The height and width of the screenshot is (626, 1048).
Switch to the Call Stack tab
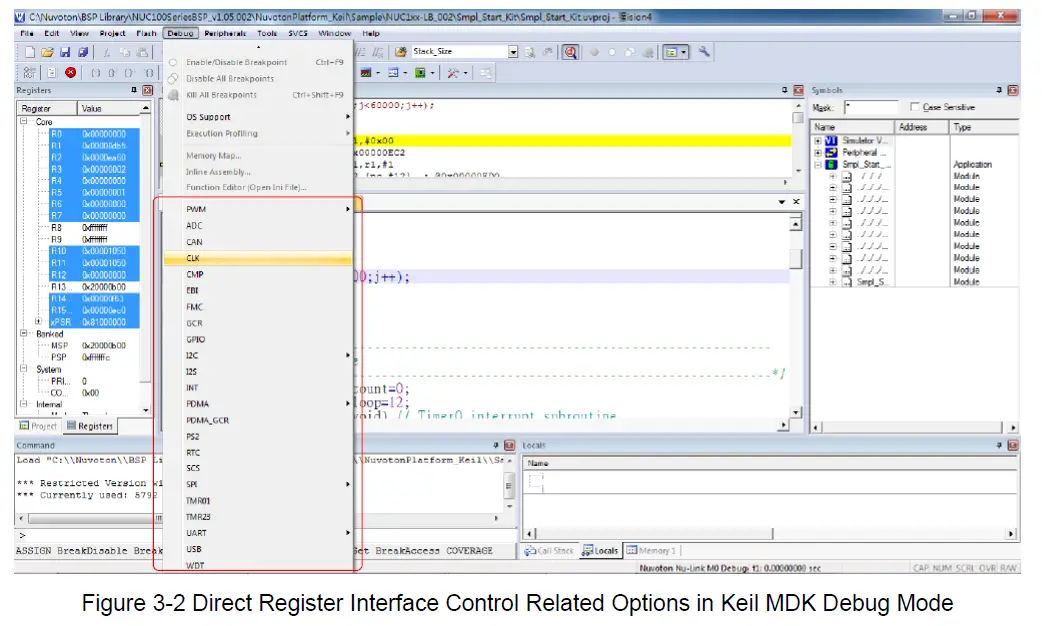[x=551, y=550]
